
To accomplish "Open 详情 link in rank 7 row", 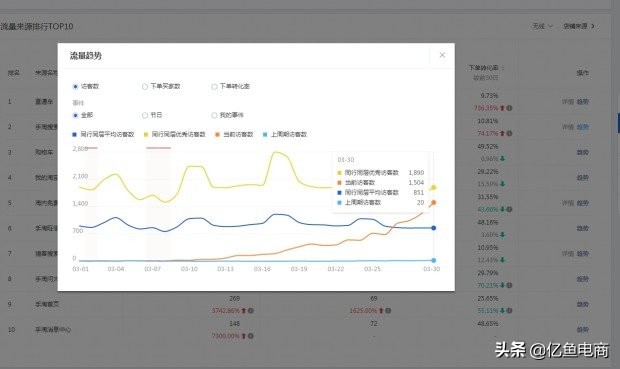I will click(x=568, y=254).
